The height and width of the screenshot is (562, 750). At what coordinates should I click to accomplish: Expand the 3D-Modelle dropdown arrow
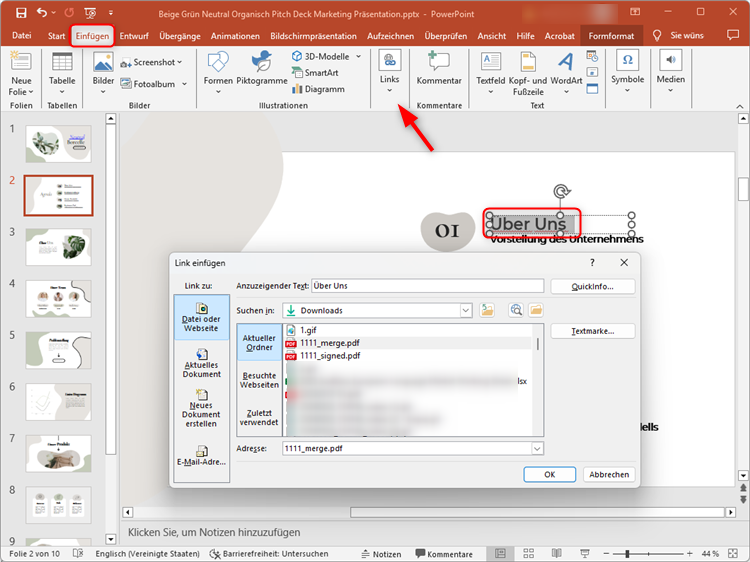(359, 56)
